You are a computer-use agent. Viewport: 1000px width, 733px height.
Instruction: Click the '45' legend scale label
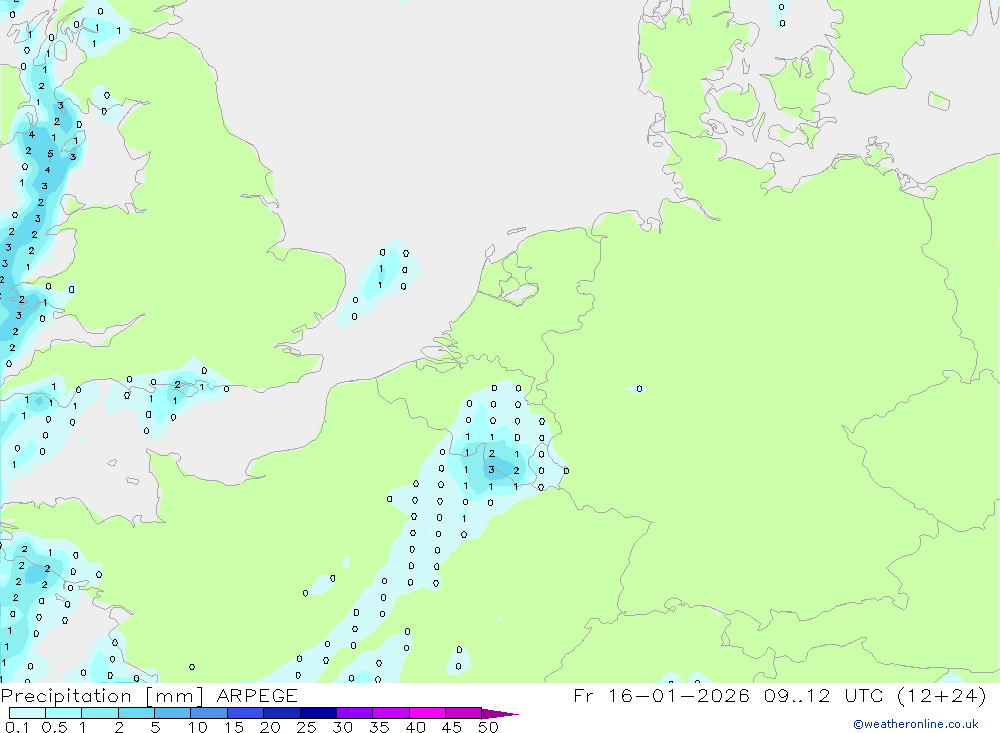[452, 727]
